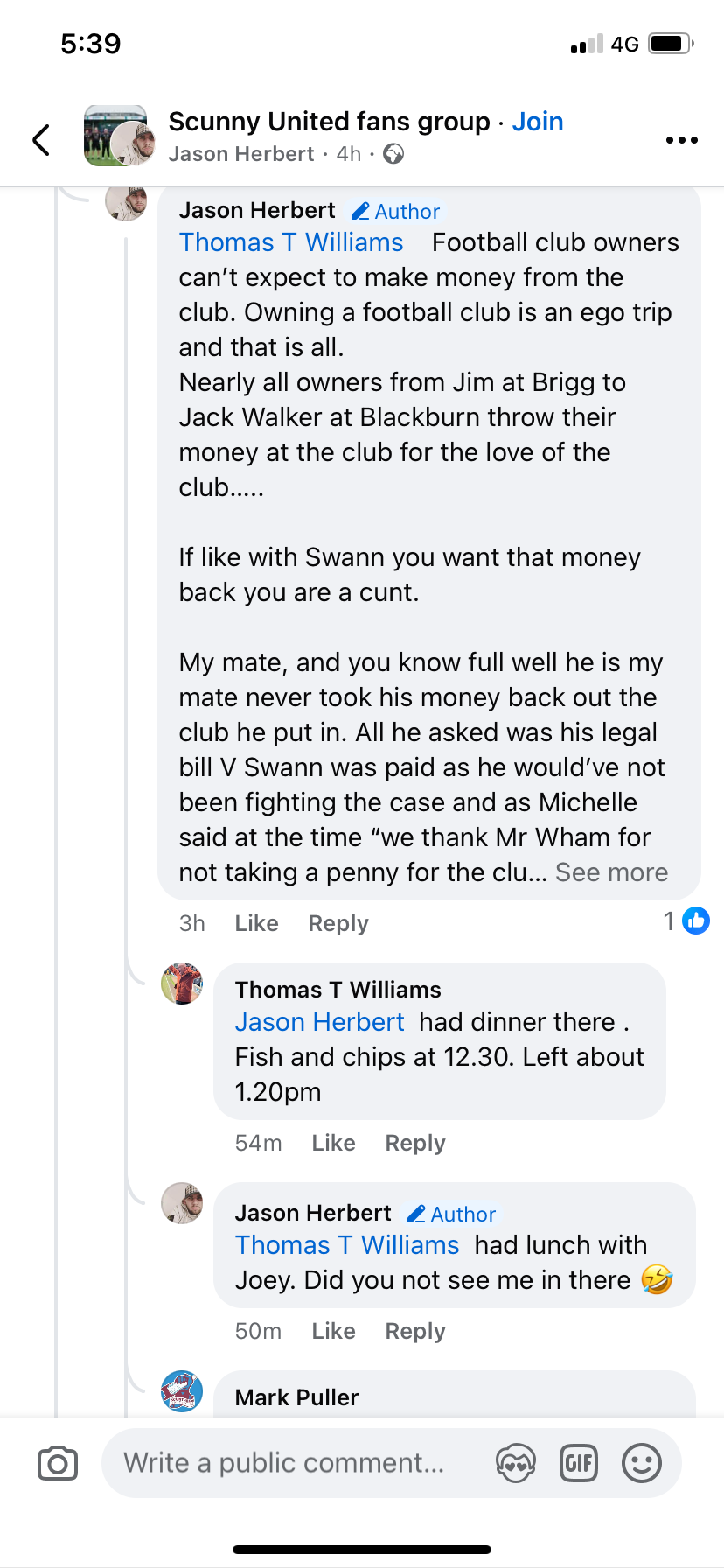Join the Scunny United fans group

[537, 122]
